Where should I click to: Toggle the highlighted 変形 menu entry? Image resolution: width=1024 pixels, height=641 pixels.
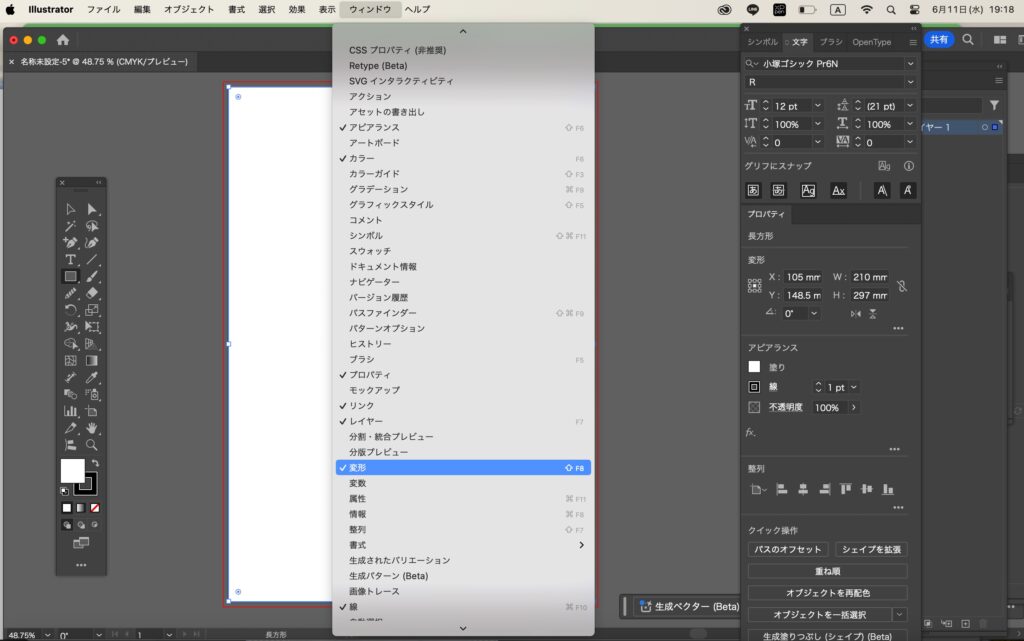pos(463,467)
